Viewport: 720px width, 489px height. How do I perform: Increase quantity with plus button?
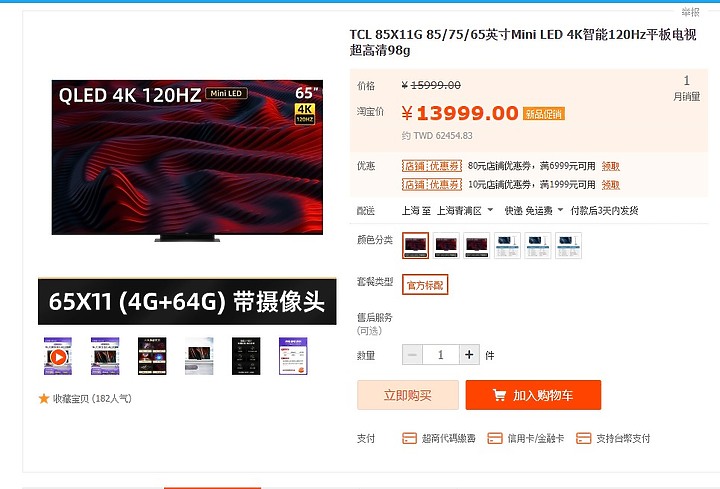coord(469,355)
